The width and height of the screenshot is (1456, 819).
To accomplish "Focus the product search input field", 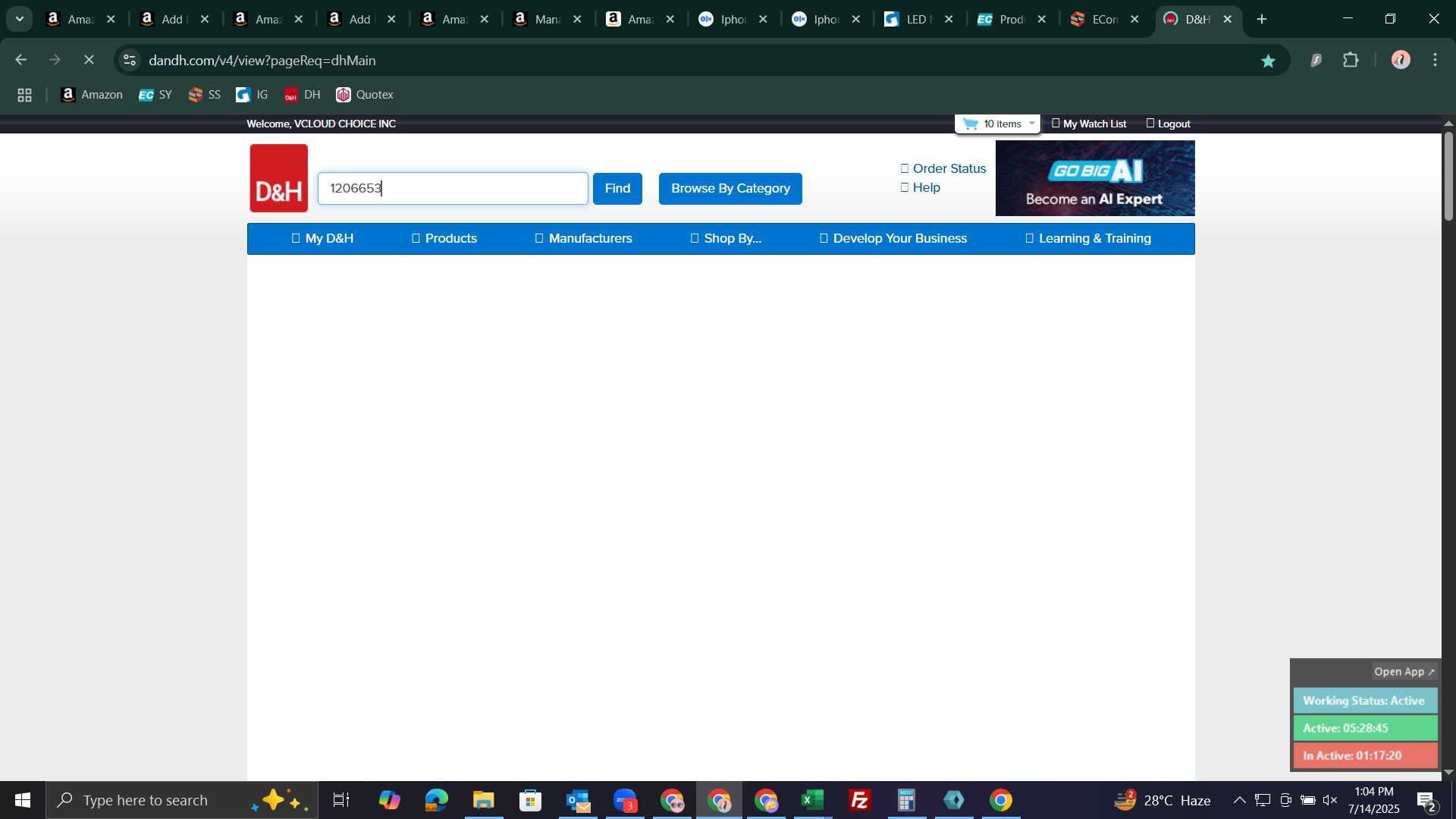I will click(453, 189).
